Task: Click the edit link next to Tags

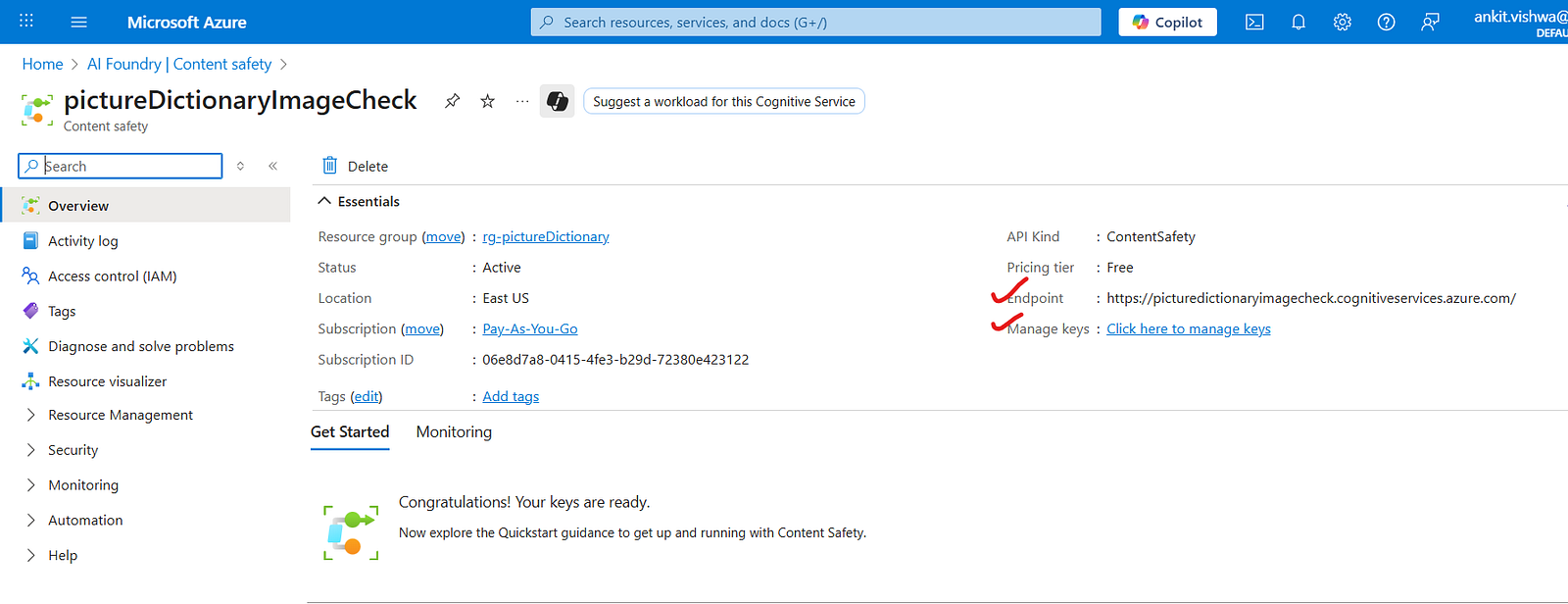Action: [x=367, y=397]
